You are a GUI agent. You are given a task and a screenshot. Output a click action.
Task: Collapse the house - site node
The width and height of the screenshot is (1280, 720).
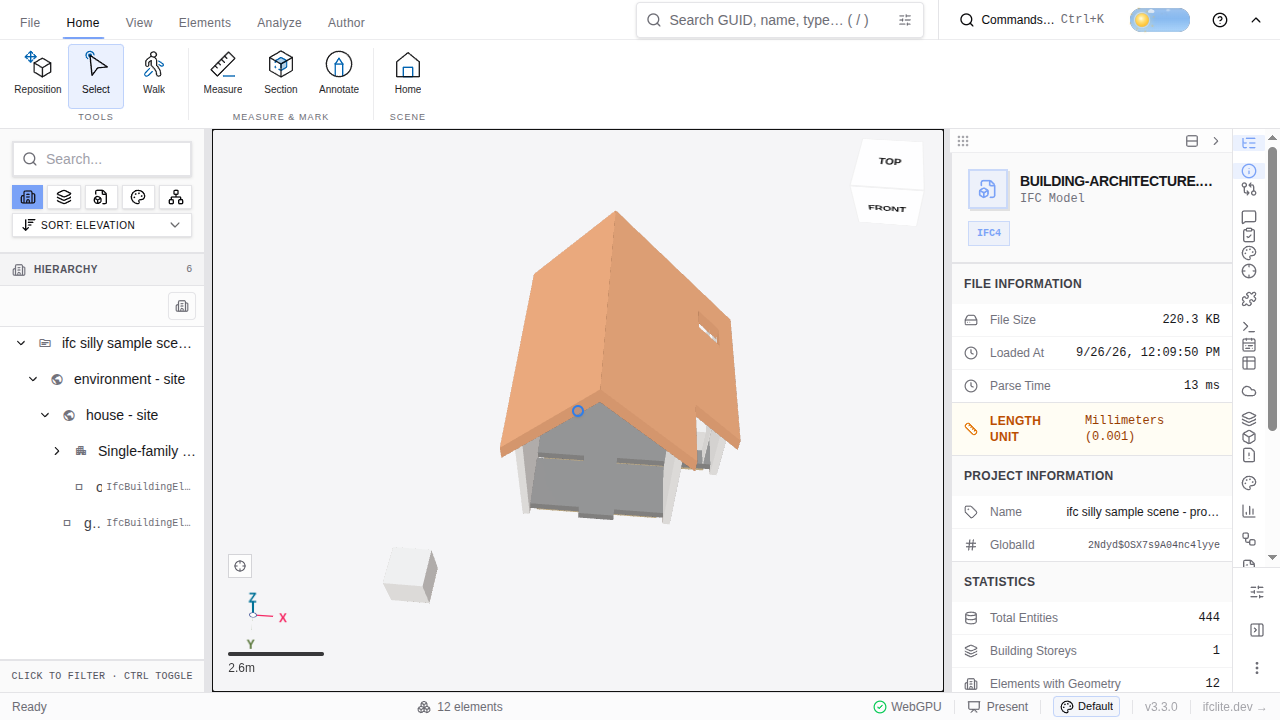(45, 415)
